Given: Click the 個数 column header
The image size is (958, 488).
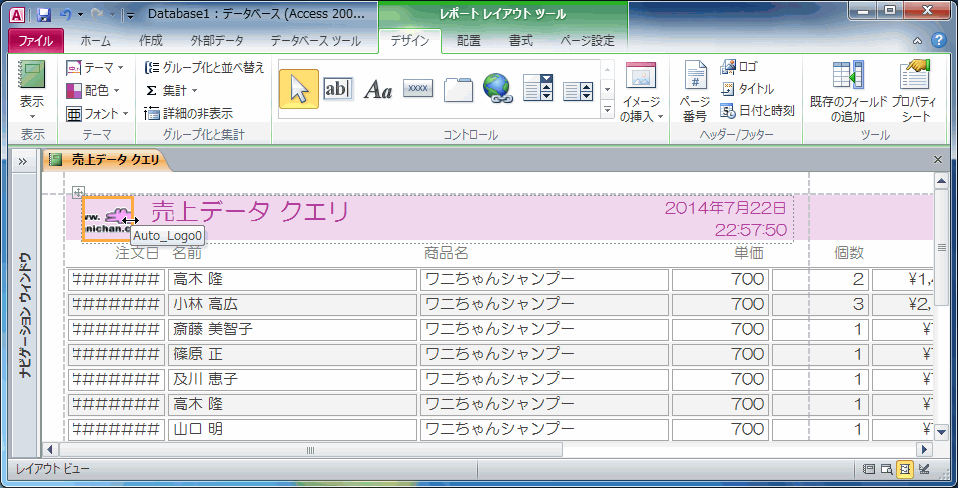Looking at the screenshot, I should coord(849,252).
